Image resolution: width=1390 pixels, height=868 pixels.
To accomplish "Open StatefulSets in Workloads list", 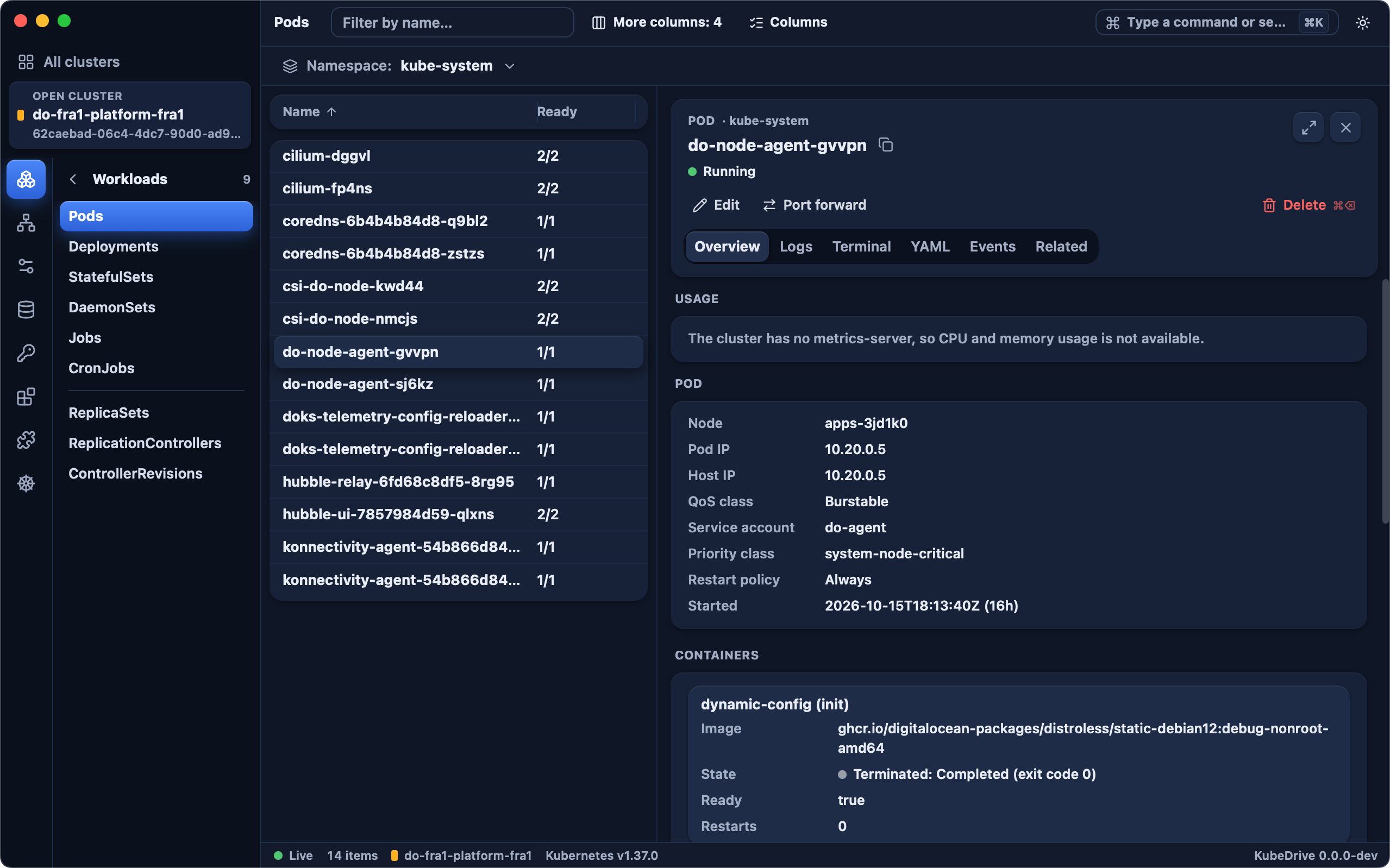I will [156, 276].
